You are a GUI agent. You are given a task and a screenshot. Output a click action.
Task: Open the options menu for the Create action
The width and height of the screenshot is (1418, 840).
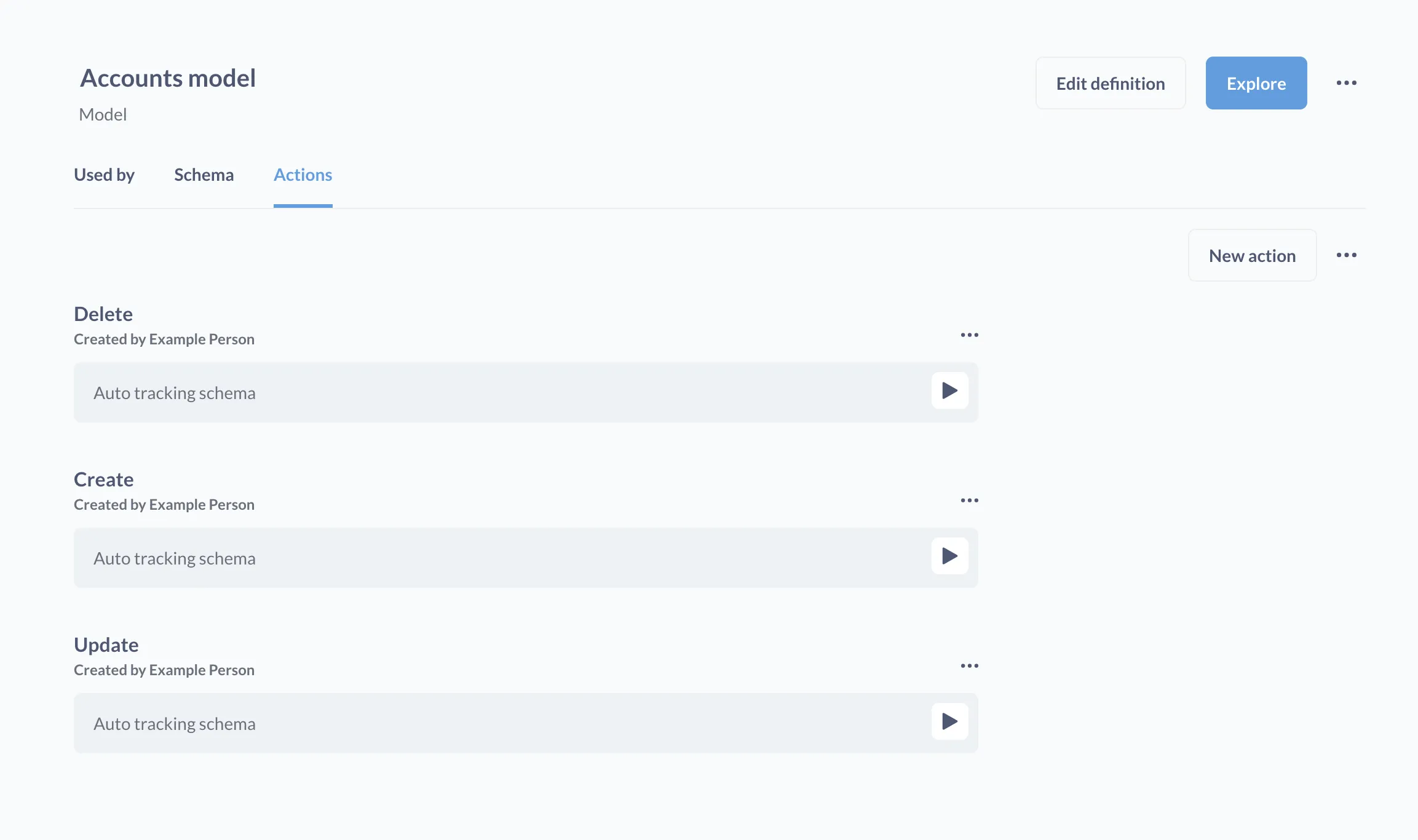[969, 500]
